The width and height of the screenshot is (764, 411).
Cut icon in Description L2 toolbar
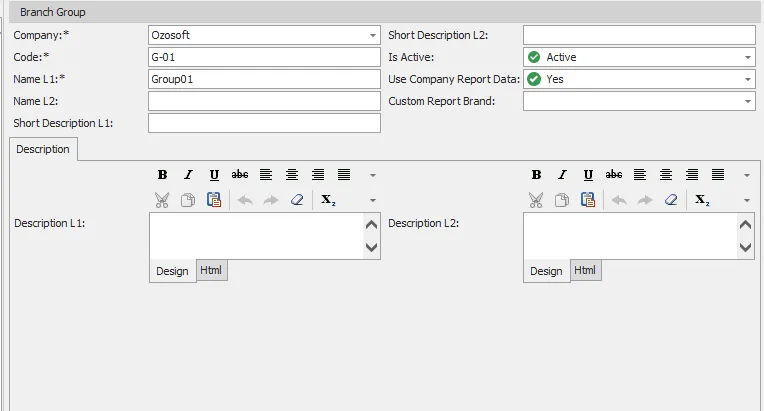pyautogui.click(x=536, y=200)
